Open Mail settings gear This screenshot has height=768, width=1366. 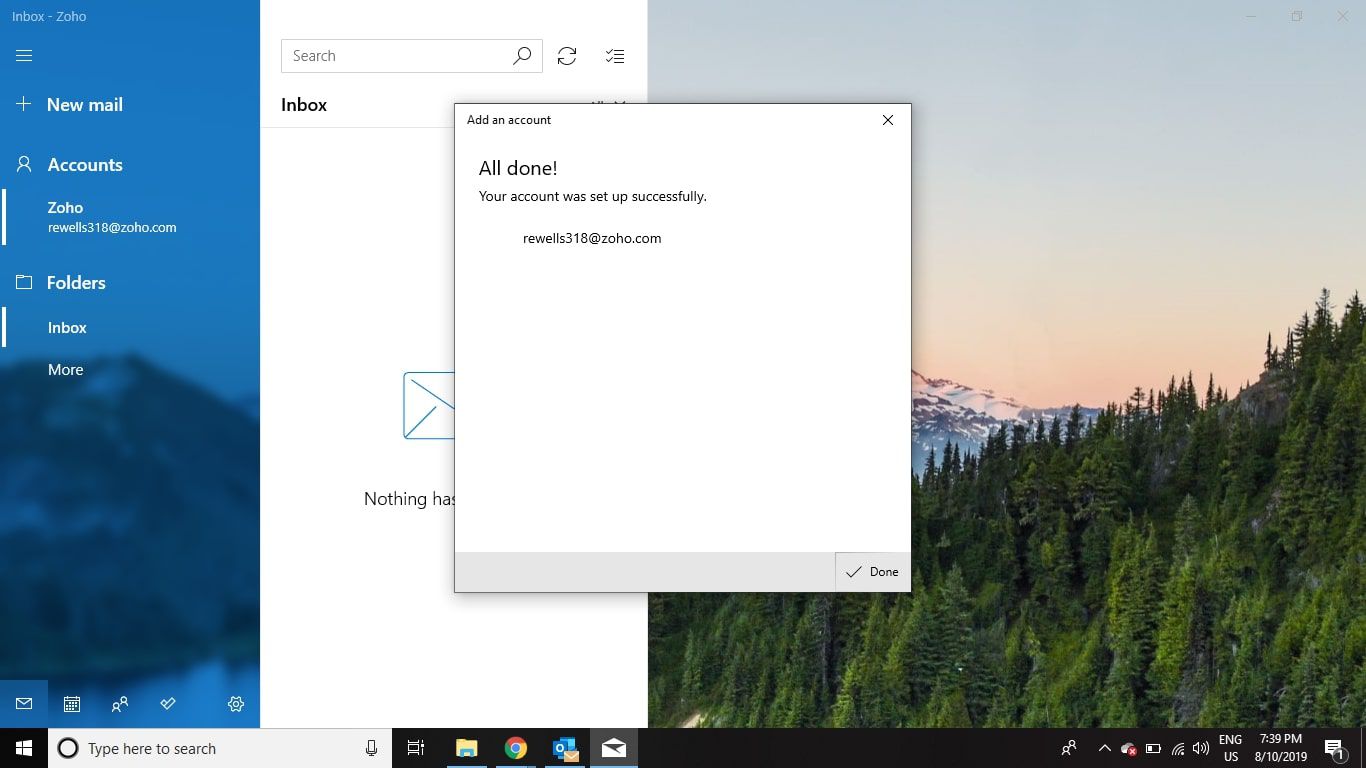(236, 704)
